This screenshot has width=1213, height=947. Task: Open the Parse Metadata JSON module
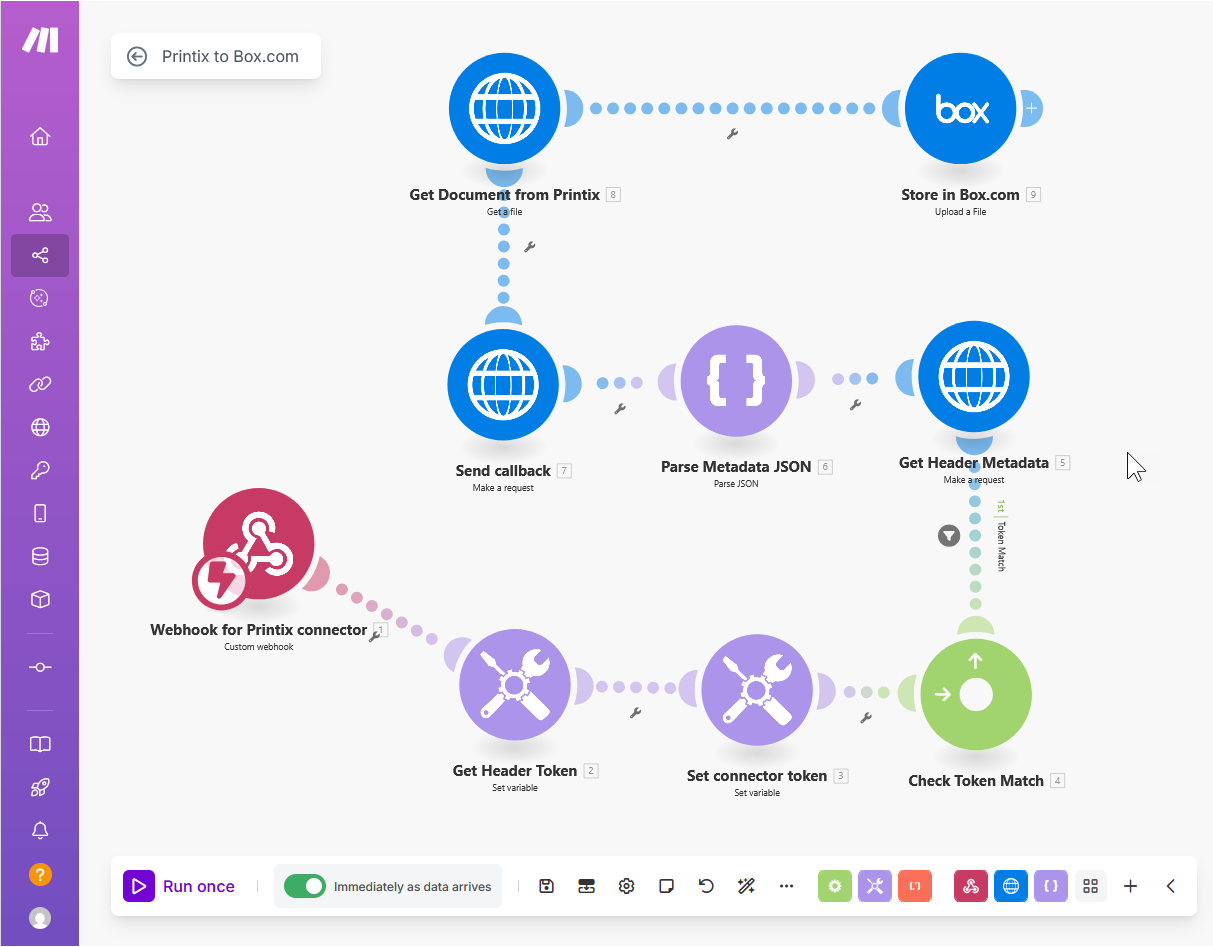pos(736,381)
